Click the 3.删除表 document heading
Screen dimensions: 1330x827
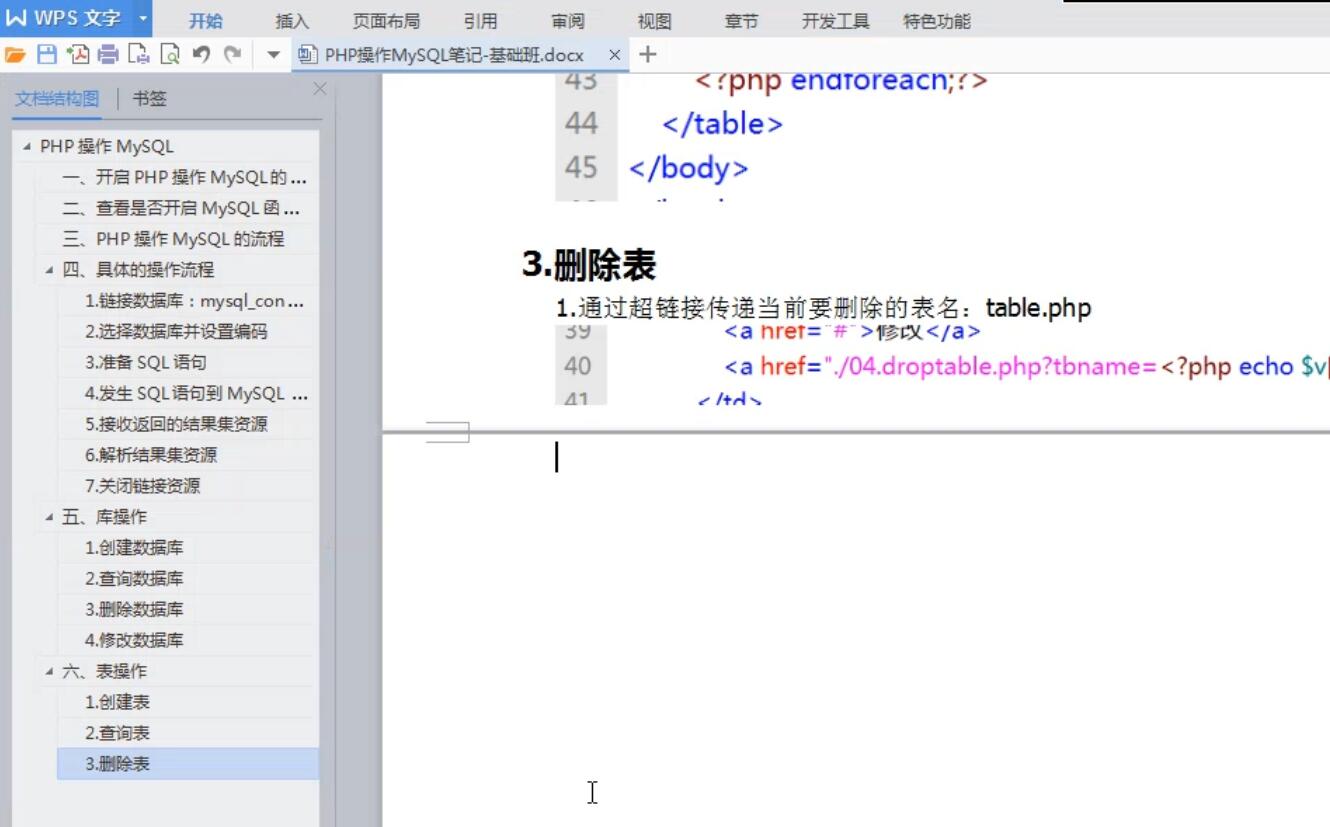589,265
